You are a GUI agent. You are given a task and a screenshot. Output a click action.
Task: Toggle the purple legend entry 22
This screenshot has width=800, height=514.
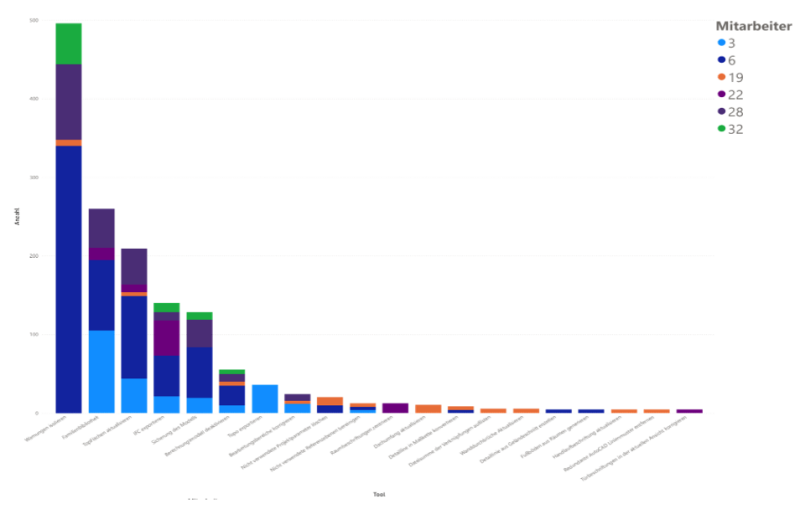click(x=721, y=94)
